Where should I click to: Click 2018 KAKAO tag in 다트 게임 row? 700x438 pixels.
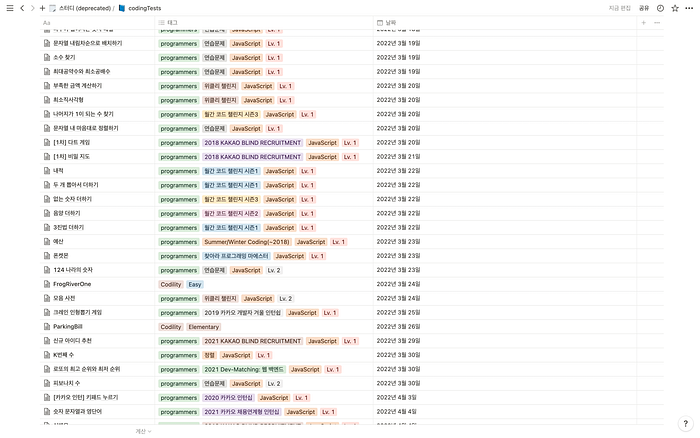253,143
